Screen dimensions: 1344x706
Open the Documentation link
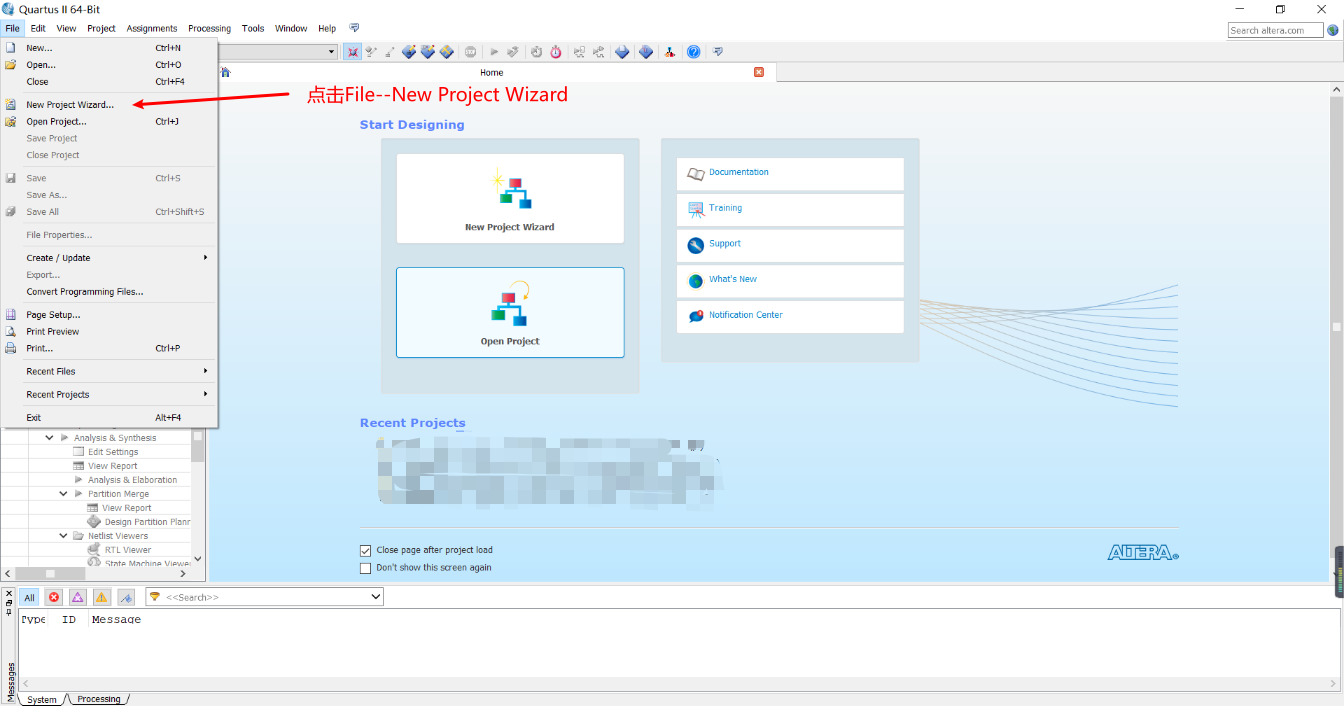tap(739, 172)
